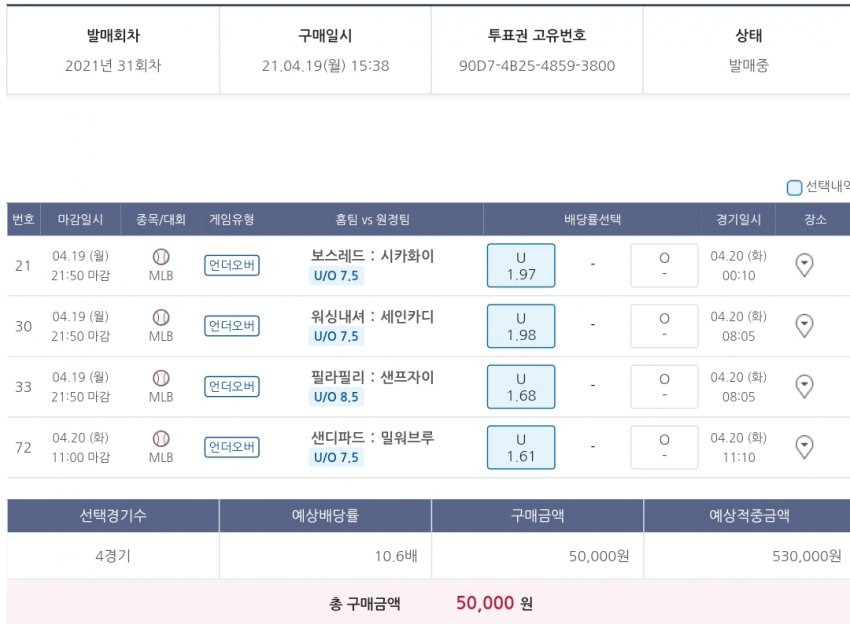Open venue location pin for match 72

(x=804, y=447)
